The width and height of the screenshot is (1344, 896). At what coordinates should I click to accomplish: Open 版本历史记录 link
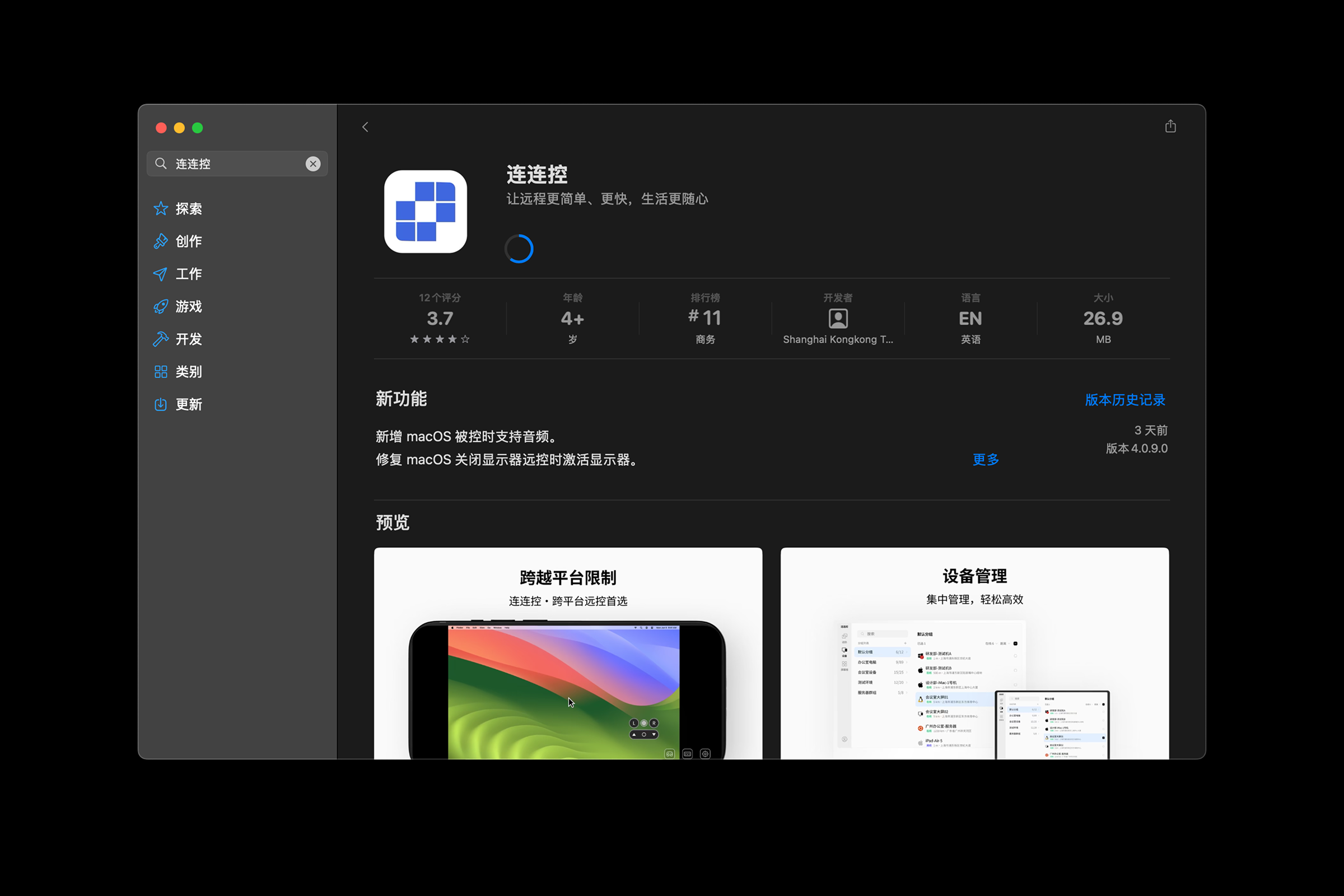(1124, 399)
